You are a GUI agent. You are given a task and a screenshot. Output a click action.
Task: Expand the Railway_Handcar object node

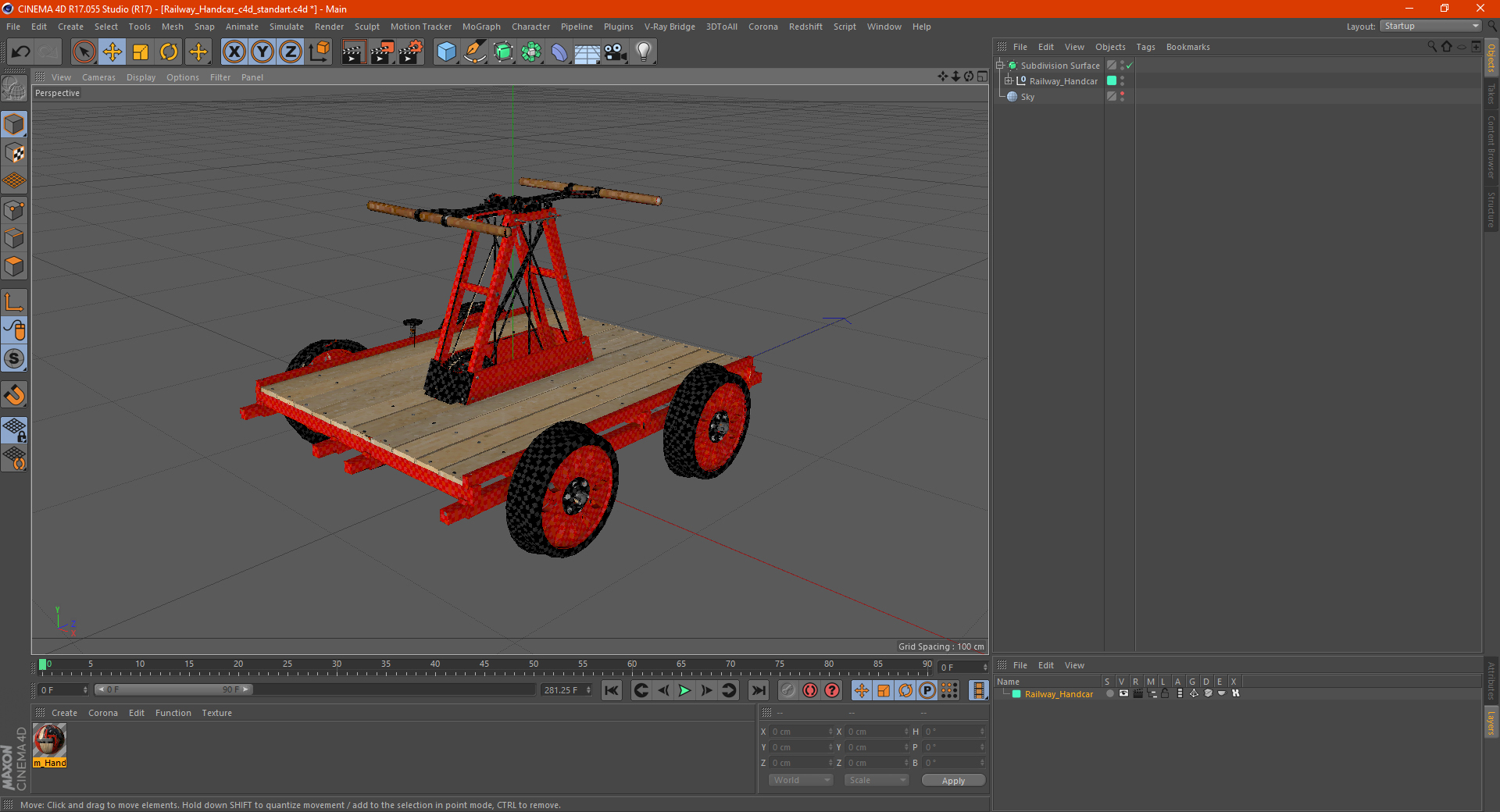click(1009, 80)
